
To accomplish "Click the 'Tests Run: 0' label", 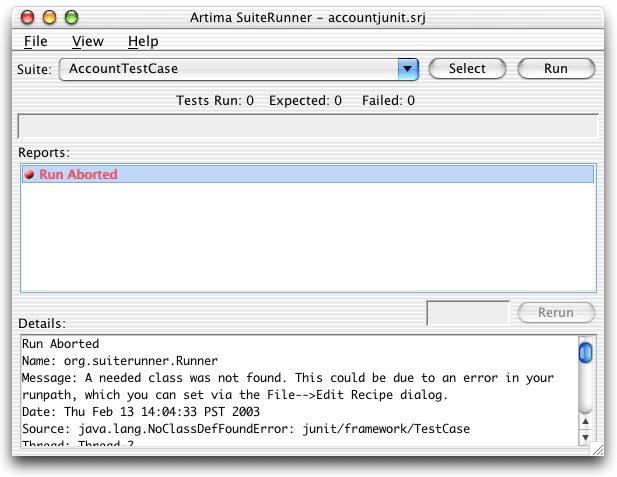I will coord(215,101).
